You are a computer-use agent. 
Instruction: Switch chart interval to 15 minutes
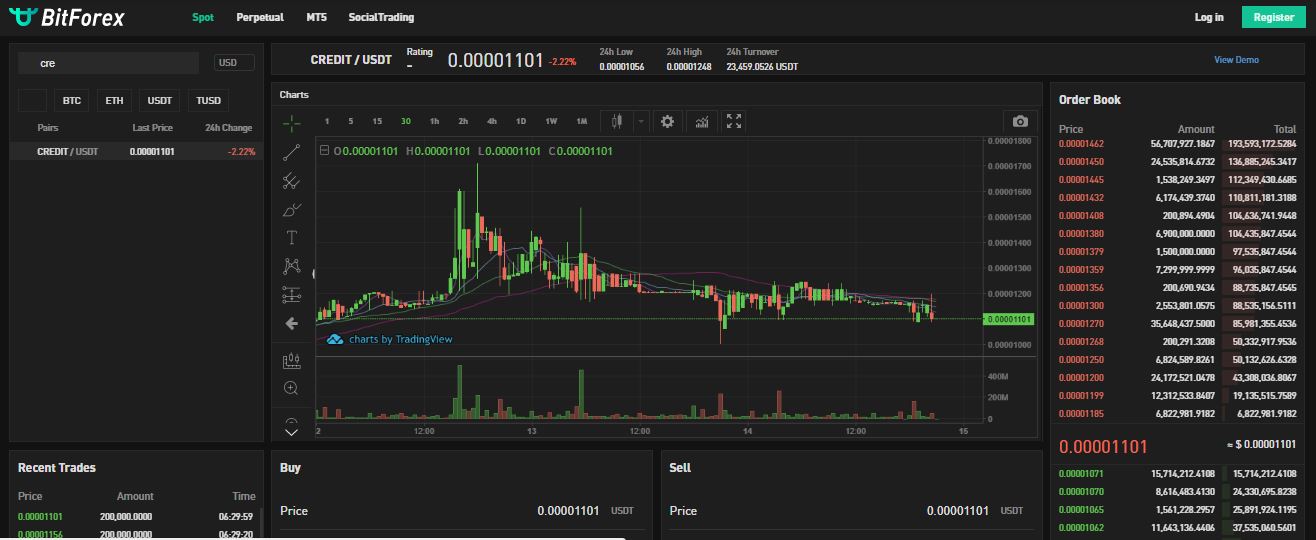pos(377,121)
